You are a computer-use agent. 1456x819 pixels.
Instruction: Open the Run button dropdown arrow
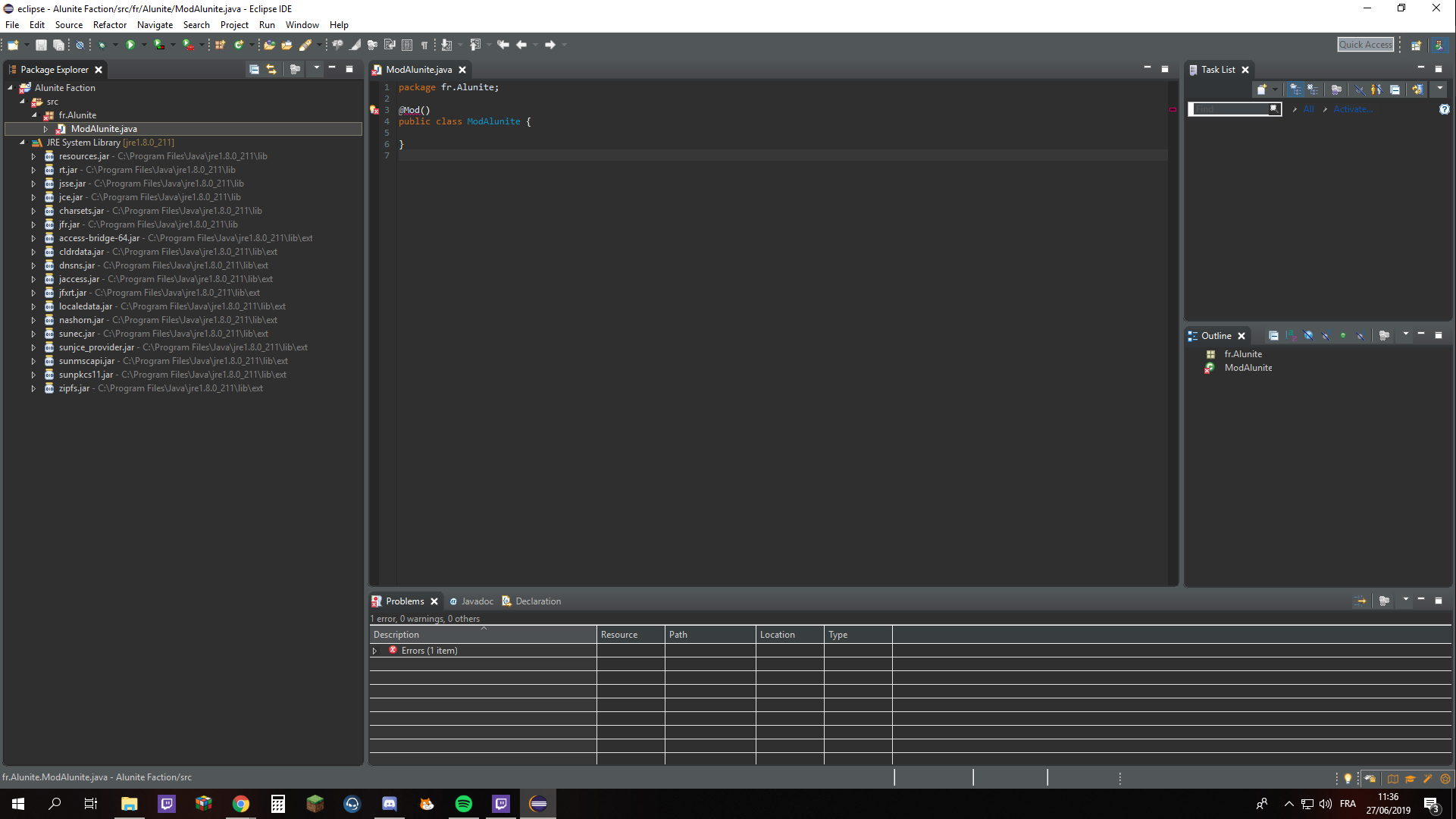point(144,45)
